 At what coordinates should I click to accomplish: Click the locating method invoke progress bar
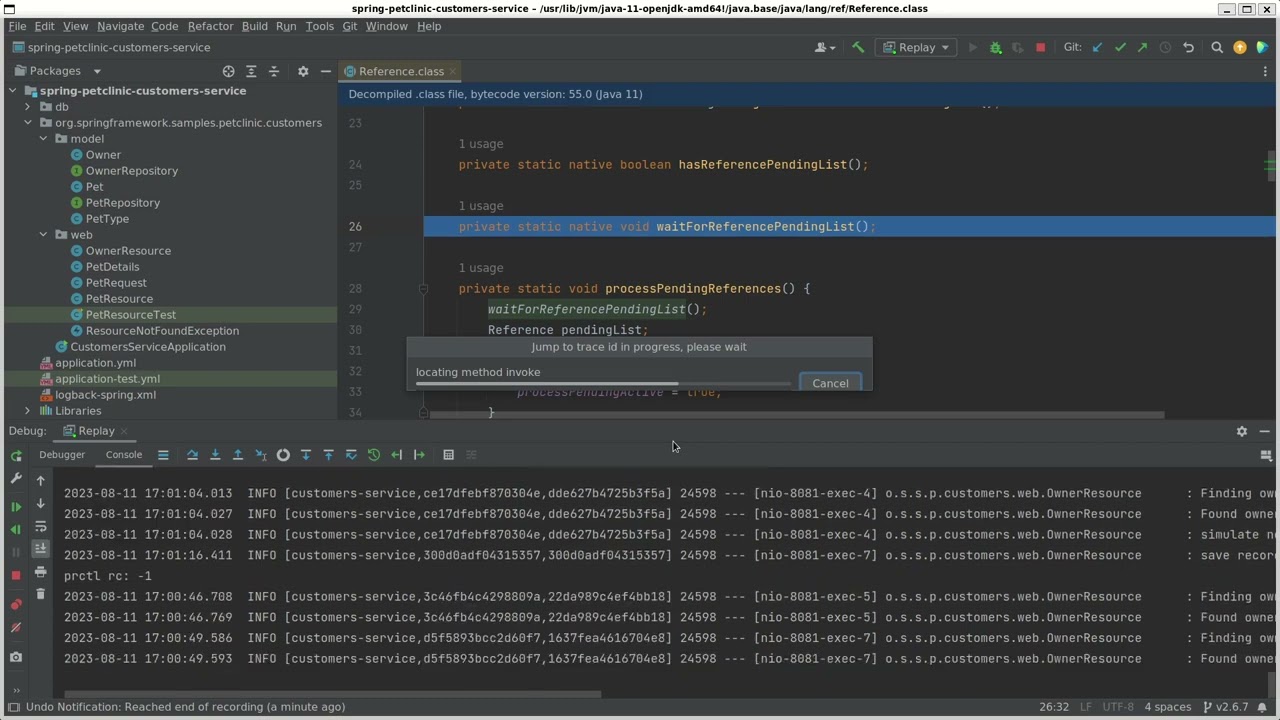603,383
